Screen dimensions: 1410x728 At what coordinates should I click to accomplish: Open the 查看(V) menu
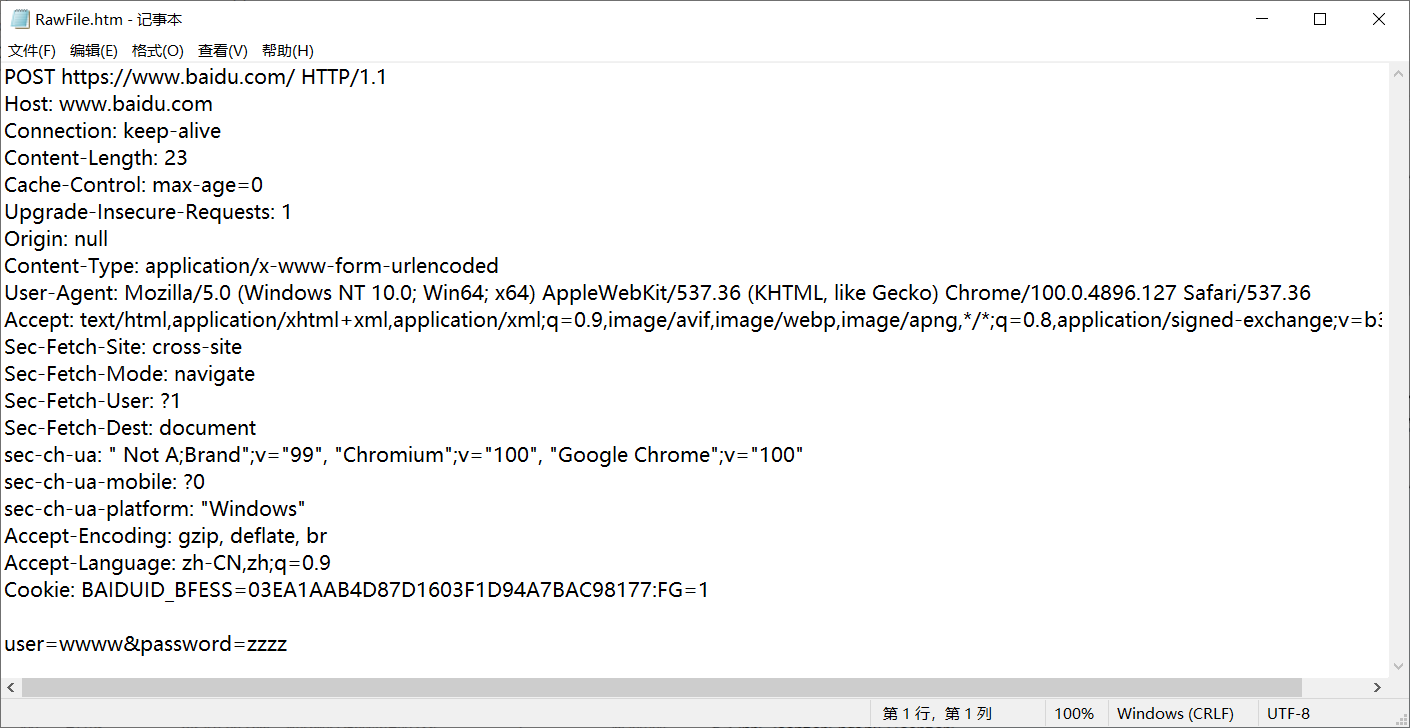(x=223, y=51)
